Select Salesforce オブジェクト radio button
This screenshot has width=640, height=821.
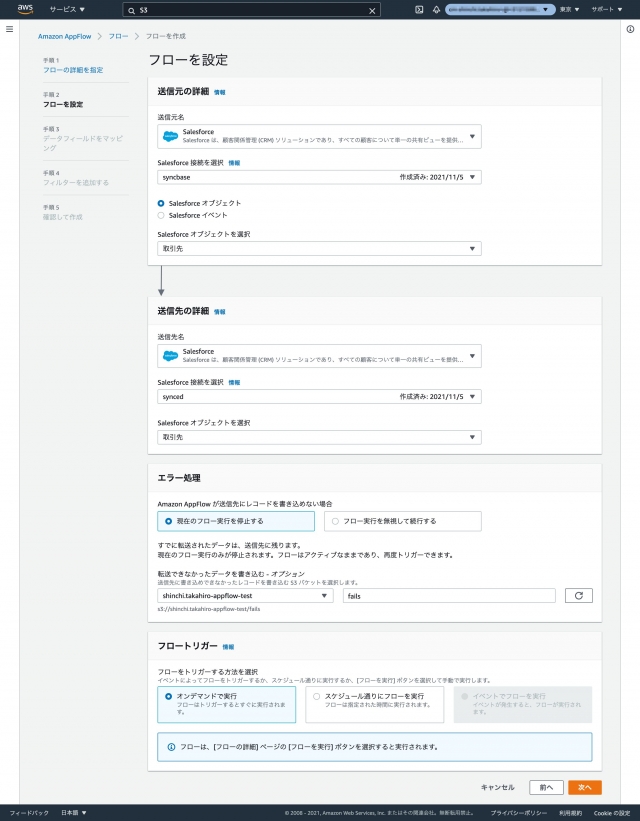161,203
